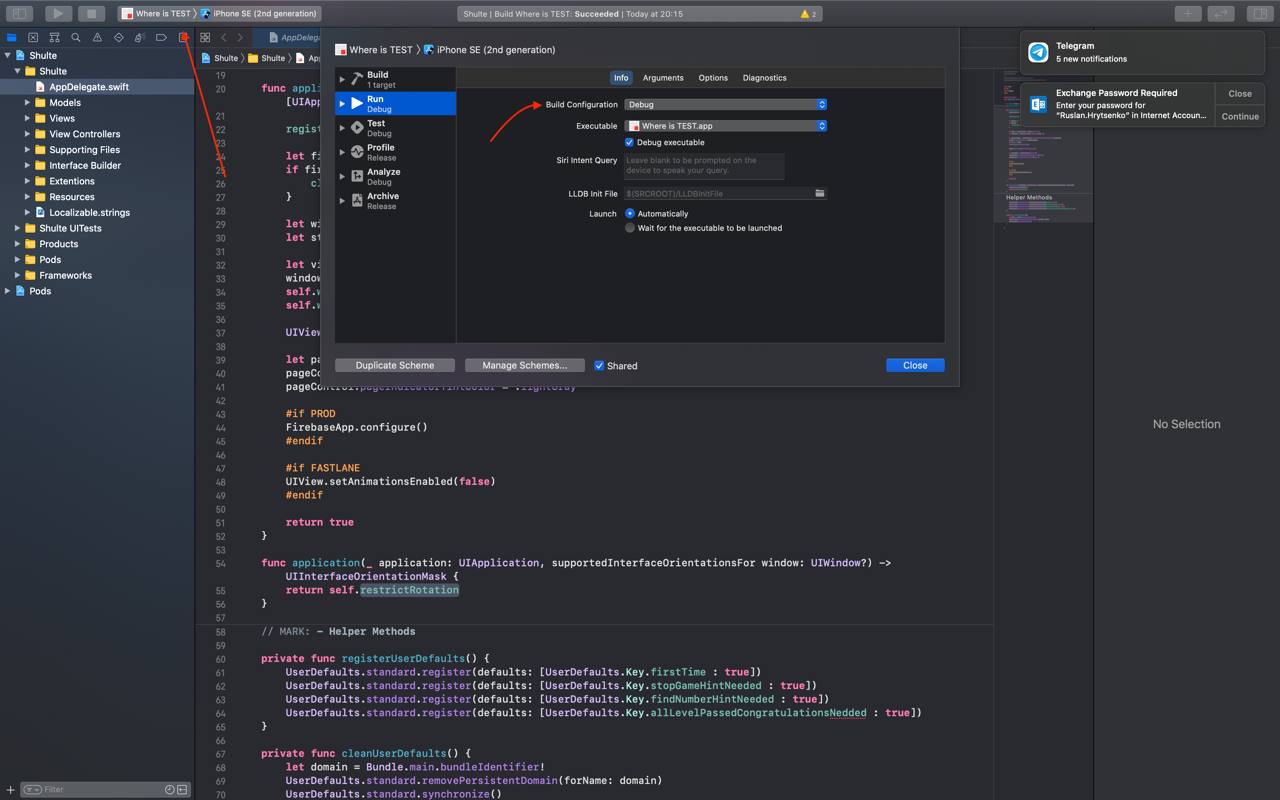The image size is (1280, 800).
Task: Browse for LLDB Init File folder icon
Action: (819, 193)
